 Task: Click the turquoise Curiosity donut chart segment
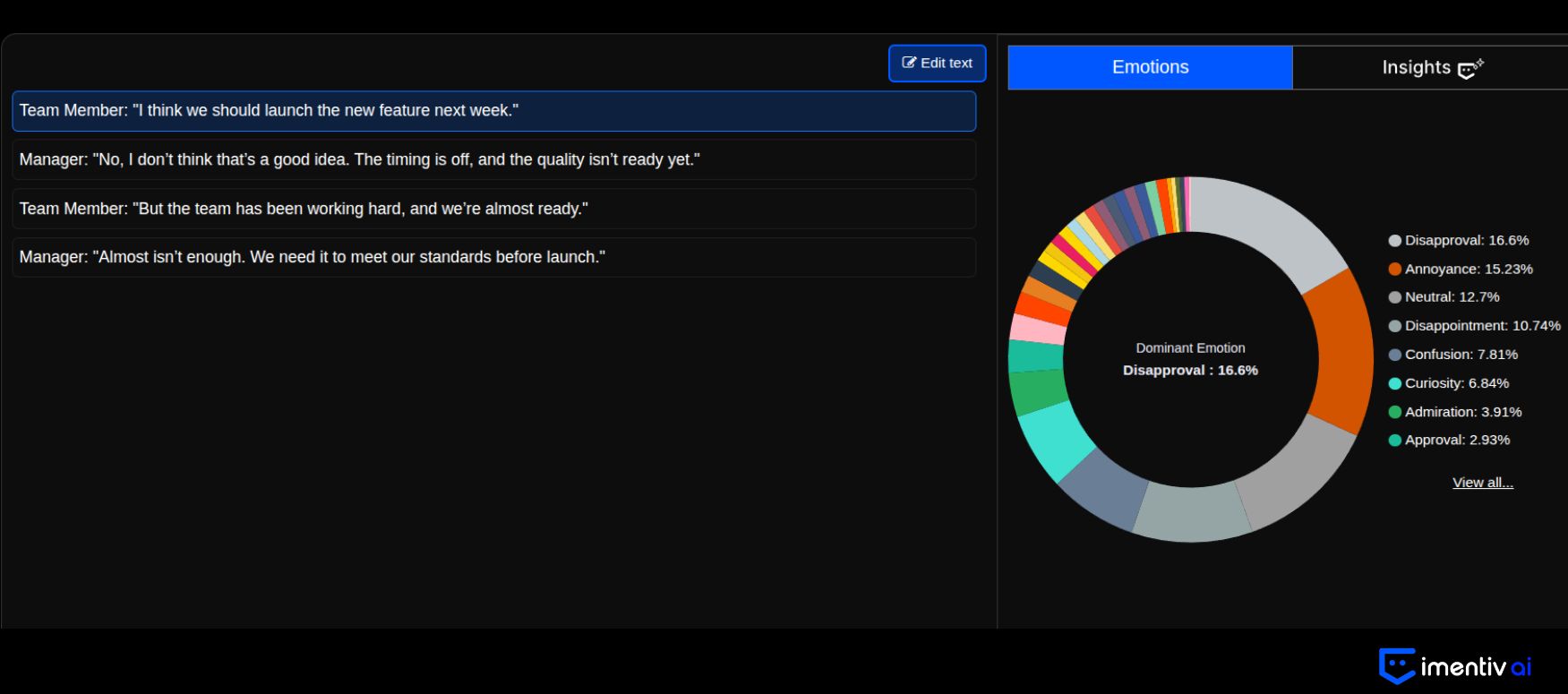click(x=1056, y=441)
